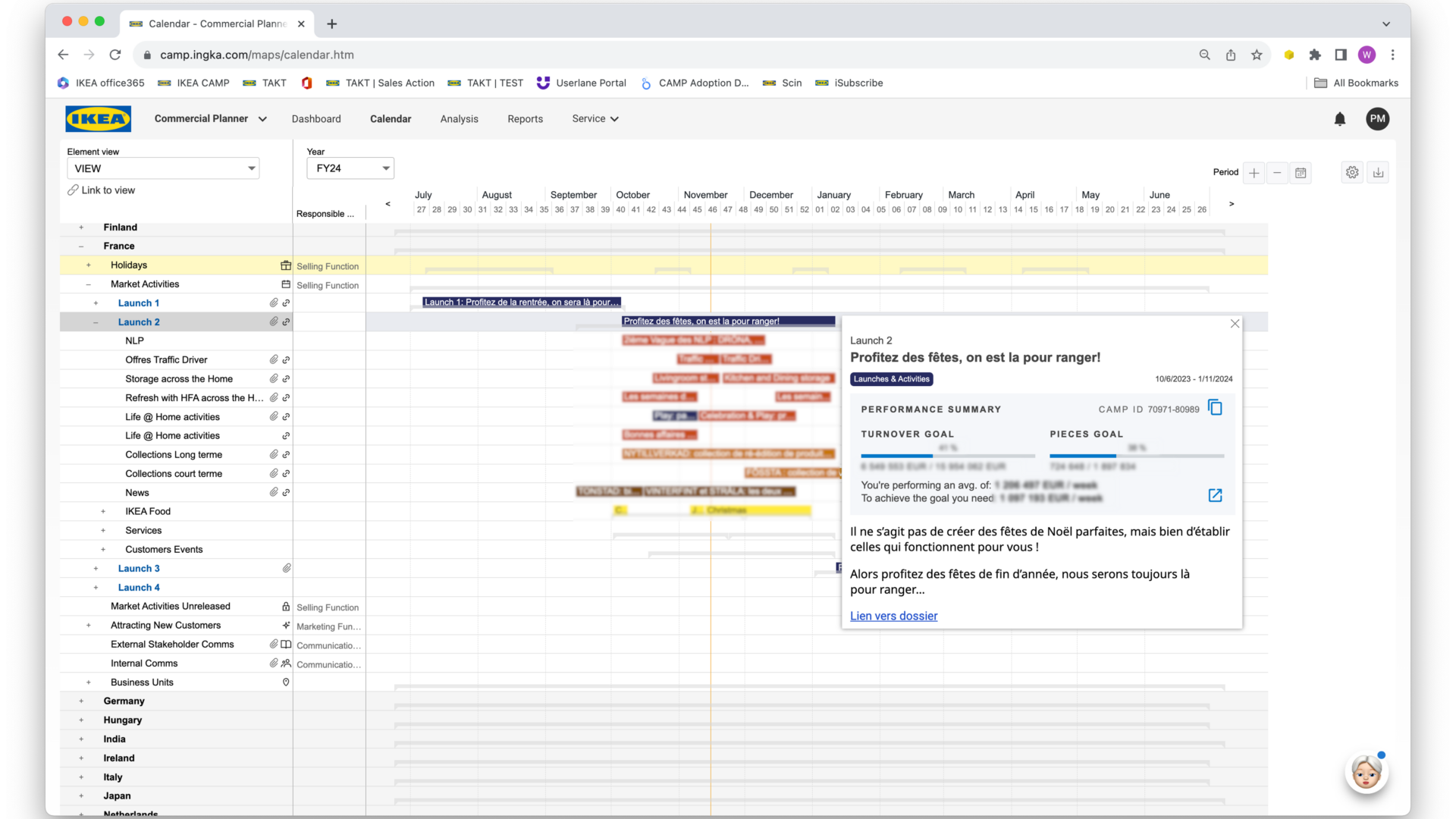This screenshot has width=1456, height=819.
Task: Open the Year FY24 dropdown
Action: 350,168
